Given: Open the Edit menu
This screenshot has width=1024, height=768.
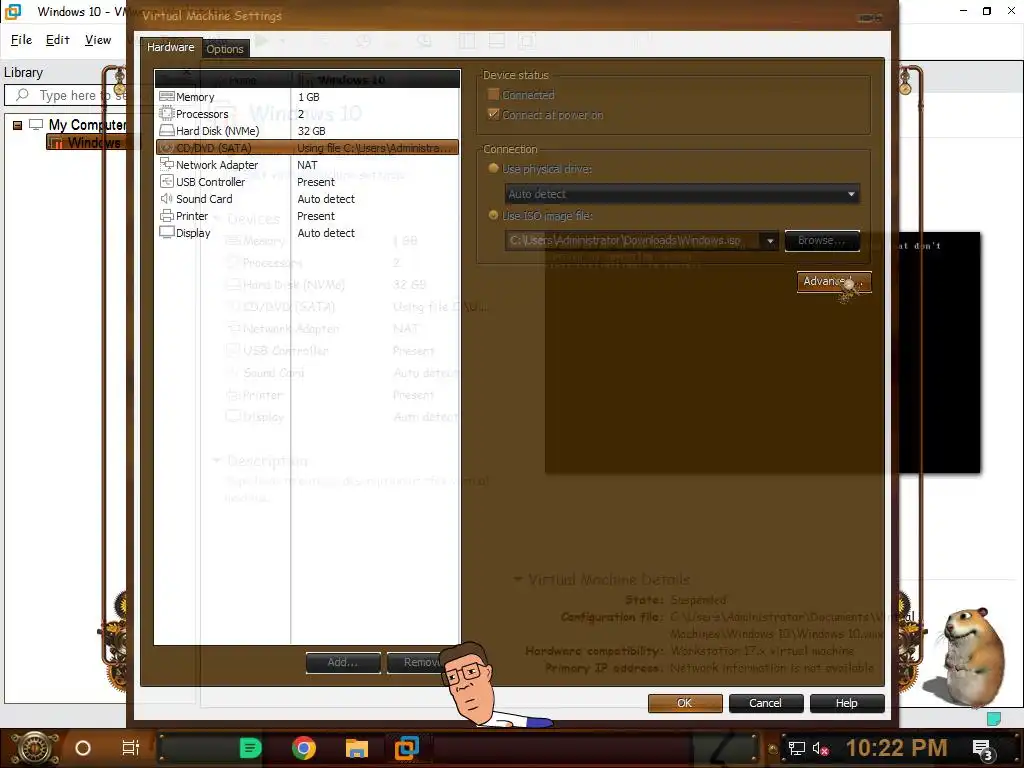Looking at the screenshot, I should tap(57, 40).
